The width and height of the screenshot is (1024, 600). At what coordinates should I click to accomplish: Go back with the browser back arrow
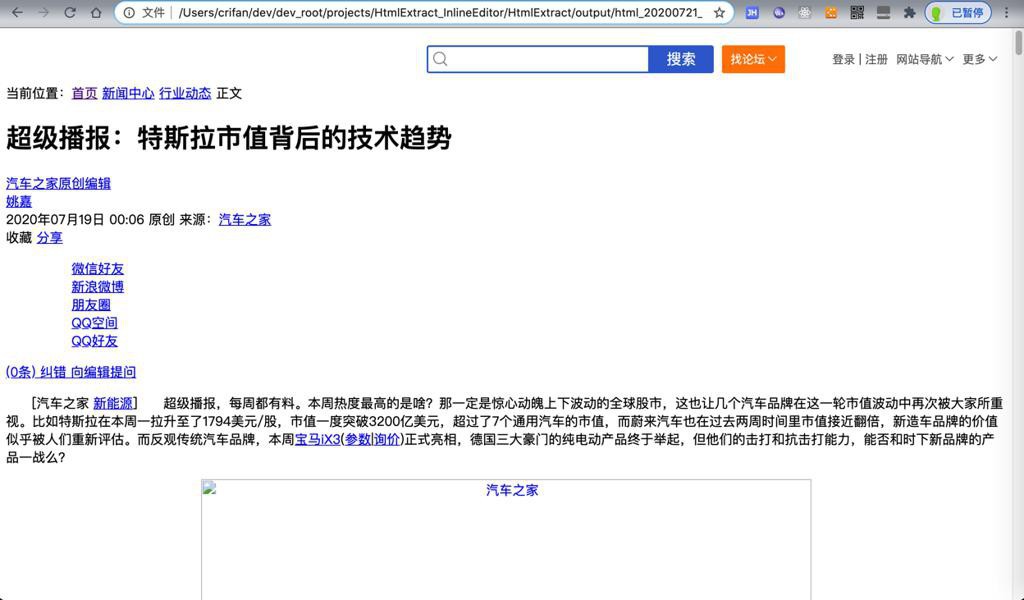click(18, 12)
